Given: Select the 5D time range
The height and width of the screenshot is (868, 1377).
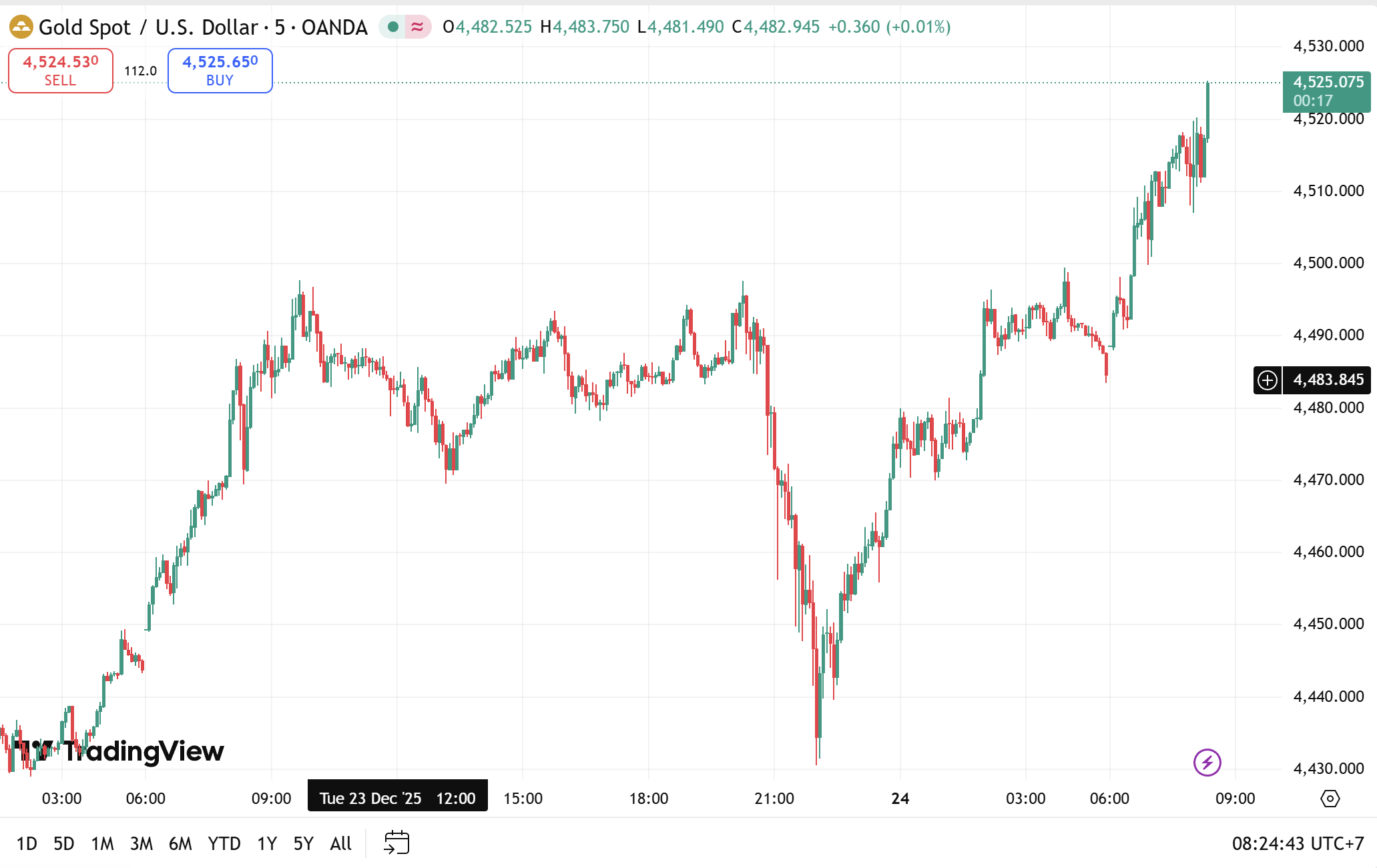Looking at the screenshot, I should tap(64, 844).
